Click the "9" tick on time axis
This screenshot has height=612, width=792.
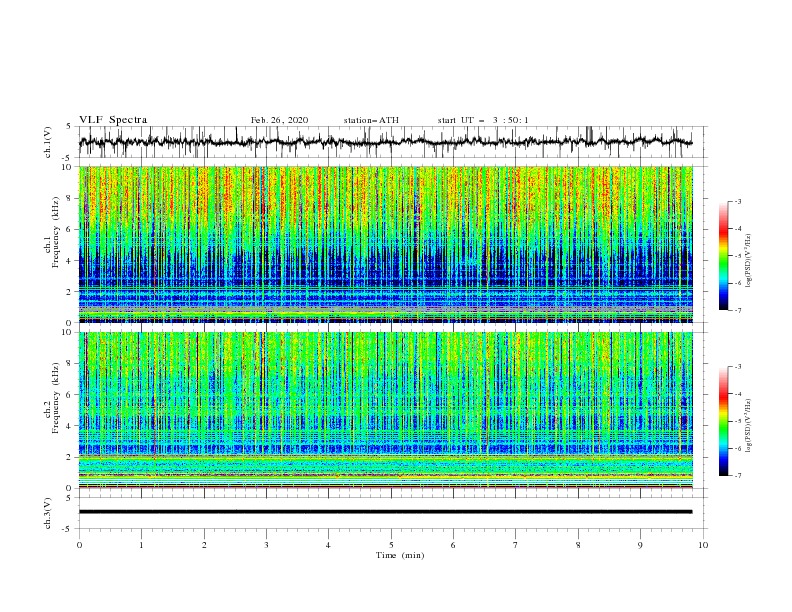coord(640,545)
